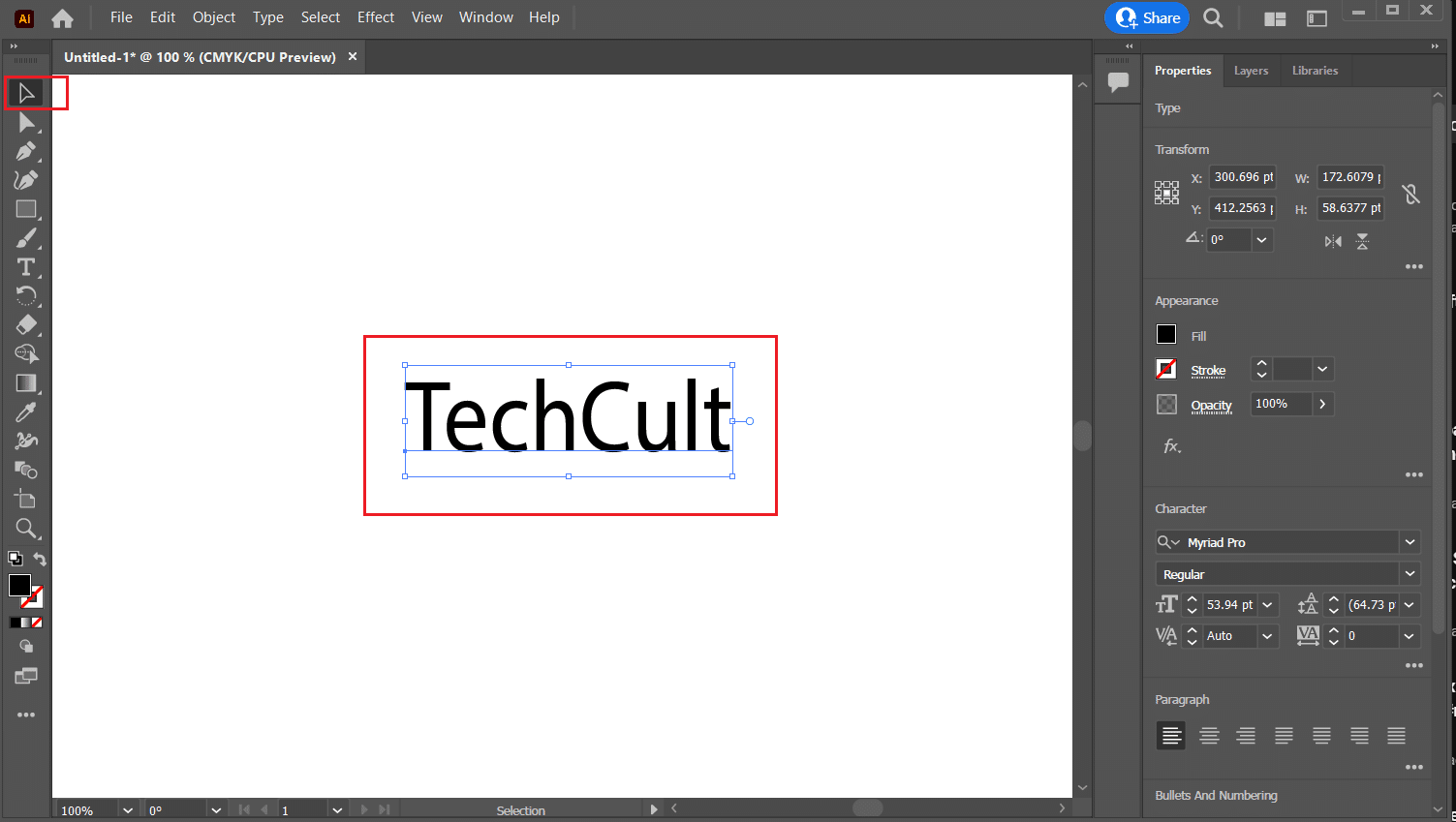
Task: Reset to default fill and stroke
Action: pyautogui.click(x=15, y=559)
